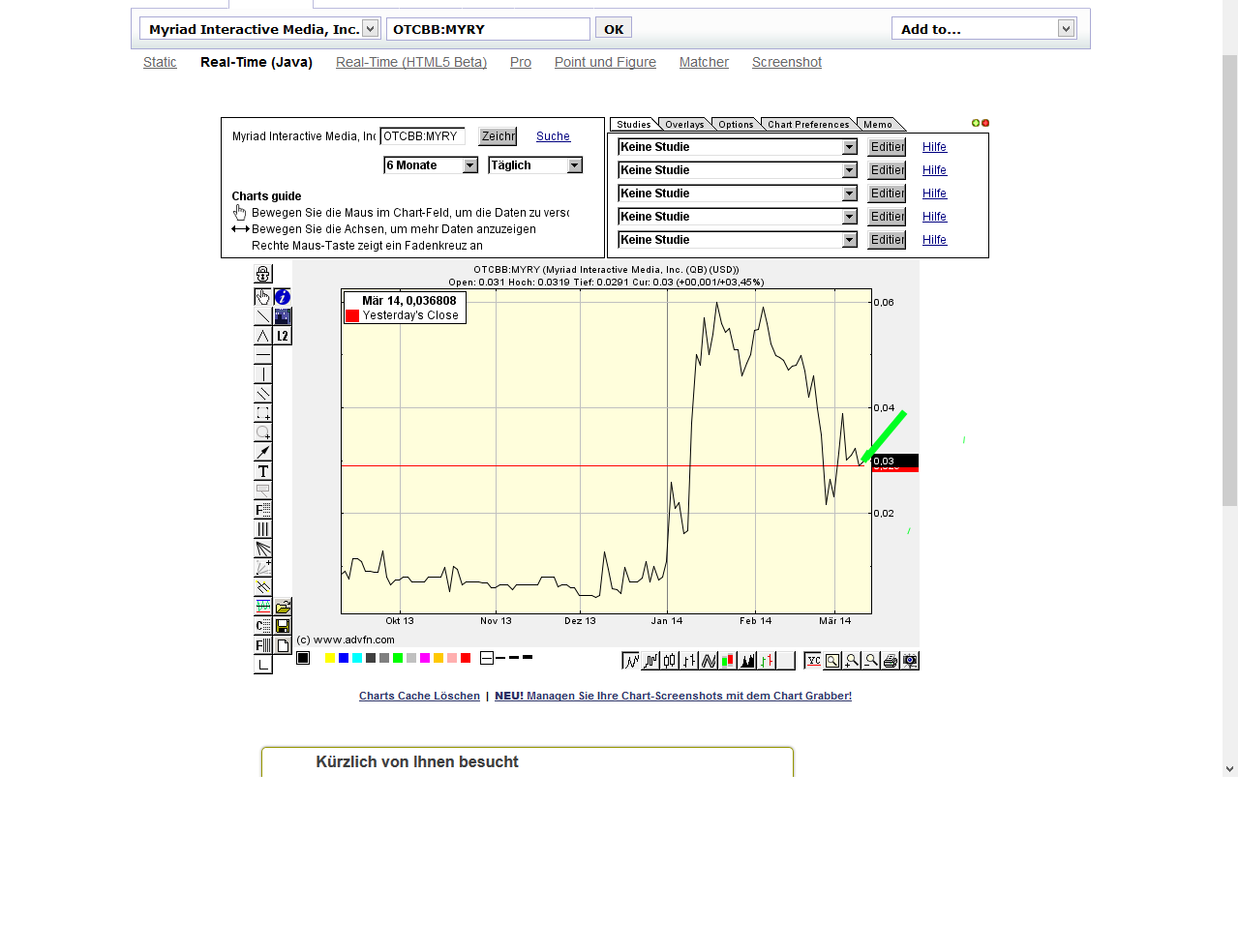Open the Matcher view
The height and width of the screenshot is (952, 1239).
pos(704,62)
